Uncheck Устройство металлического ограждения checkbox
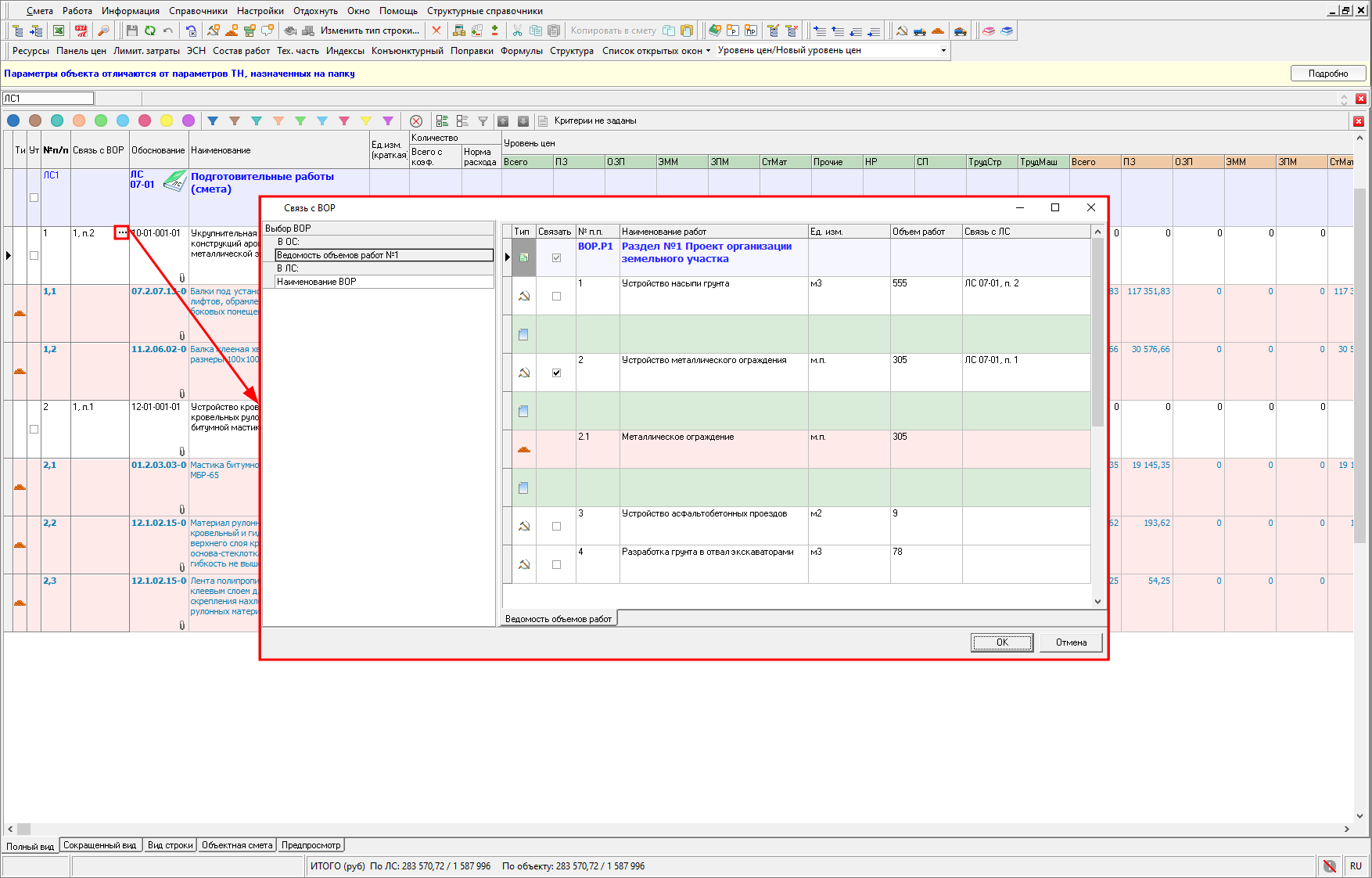Viewport: 1372px width, 878px height. [x=556, y=373]
